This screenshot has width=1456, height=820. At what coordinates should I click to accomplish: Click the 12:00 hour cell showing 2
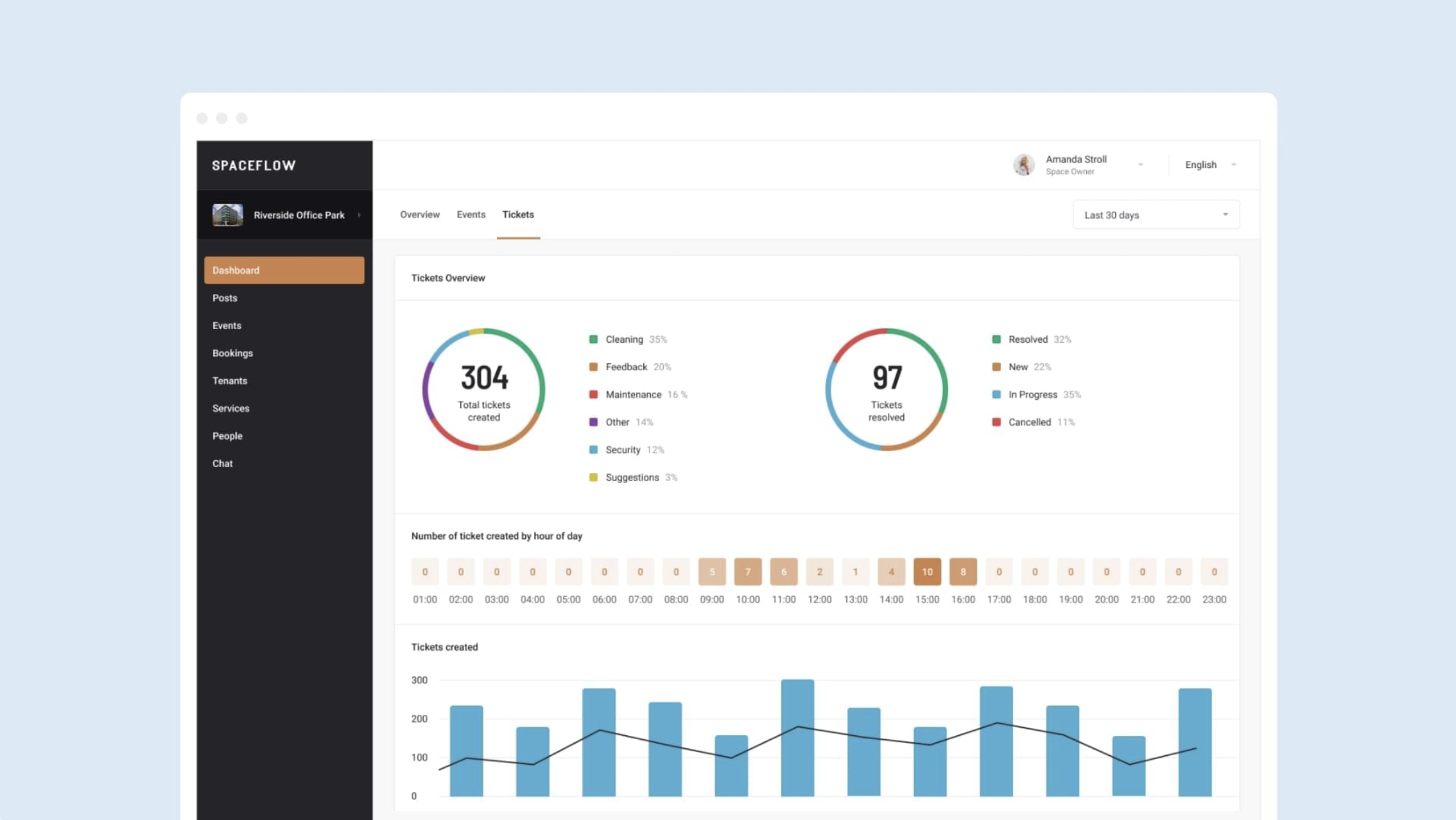[820, 572]
